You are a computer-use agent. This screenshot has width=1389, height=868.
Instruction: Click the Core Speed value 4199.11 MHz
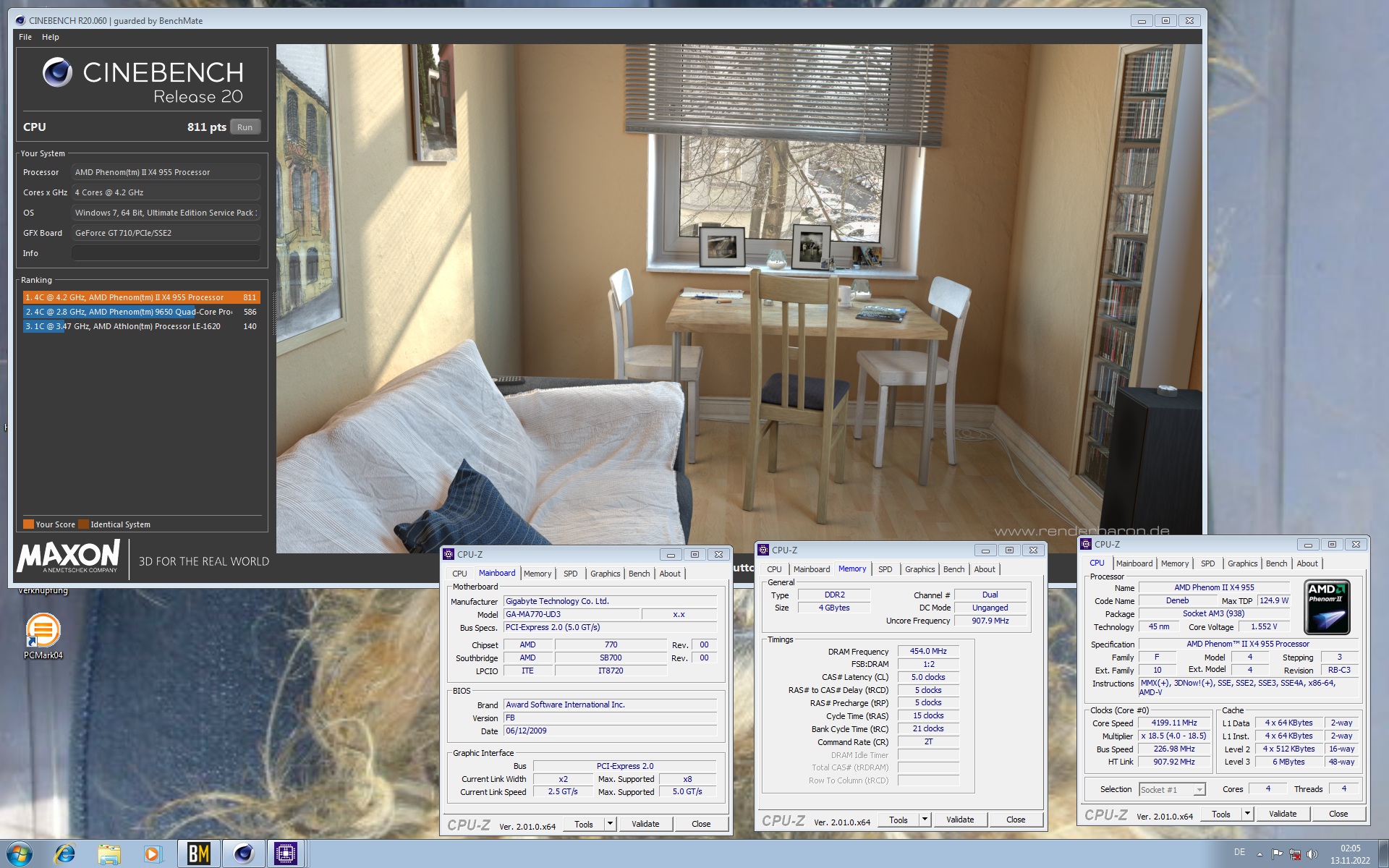click(x=1174, y=723)
